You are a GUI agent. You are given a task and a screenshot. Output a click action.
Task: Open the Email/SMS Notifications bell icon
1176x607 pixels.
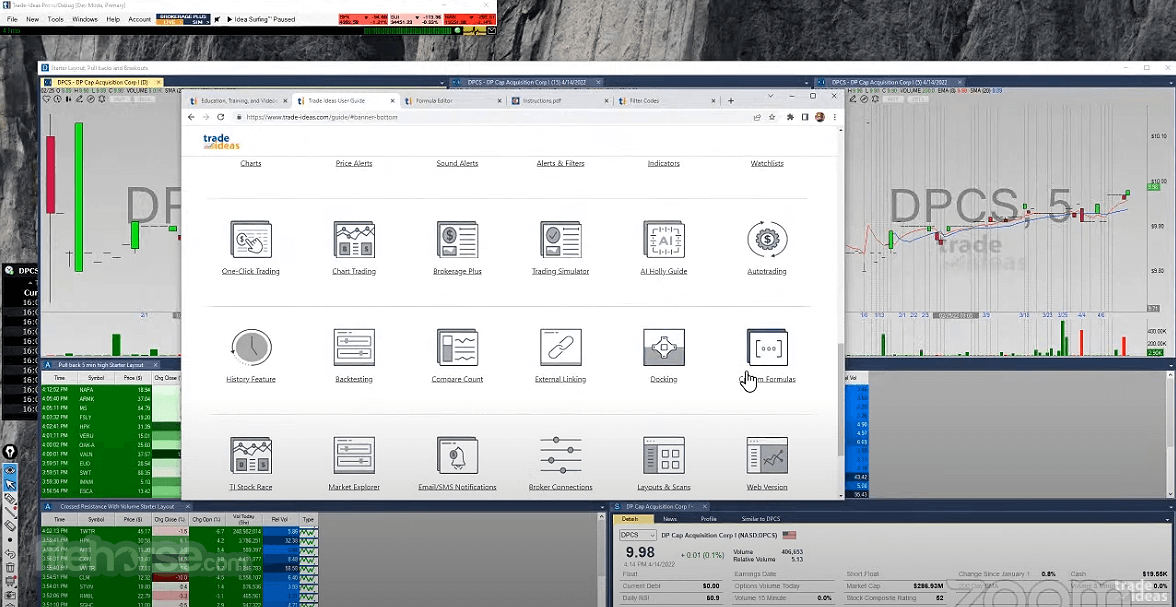458,456
